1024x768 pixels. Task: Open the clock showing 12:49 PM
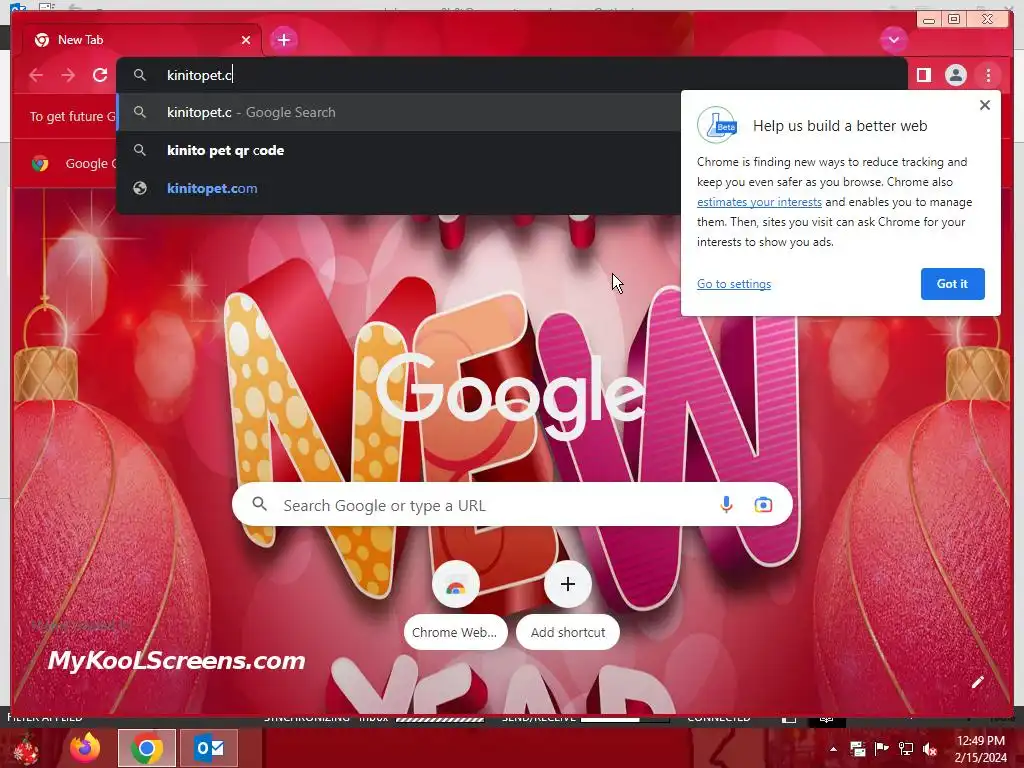[980, 749]
